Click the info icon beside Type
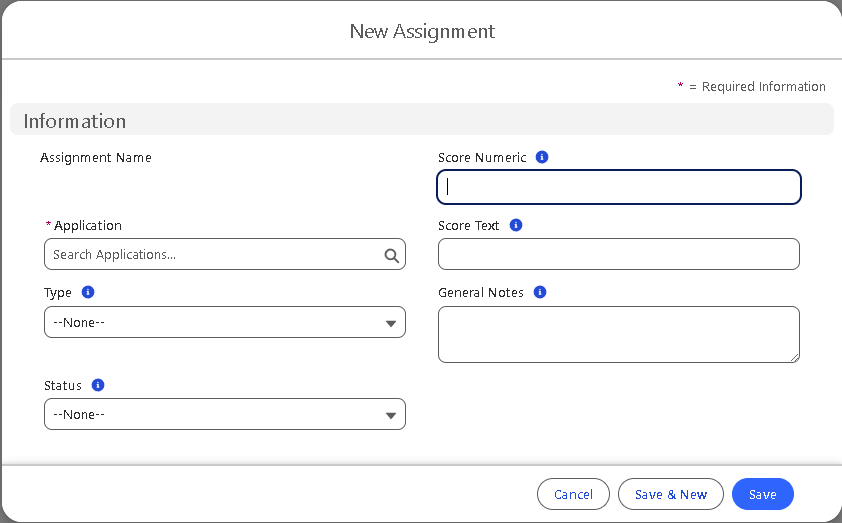The width and height of the screenshot is (842, 523). pos(88,292)
